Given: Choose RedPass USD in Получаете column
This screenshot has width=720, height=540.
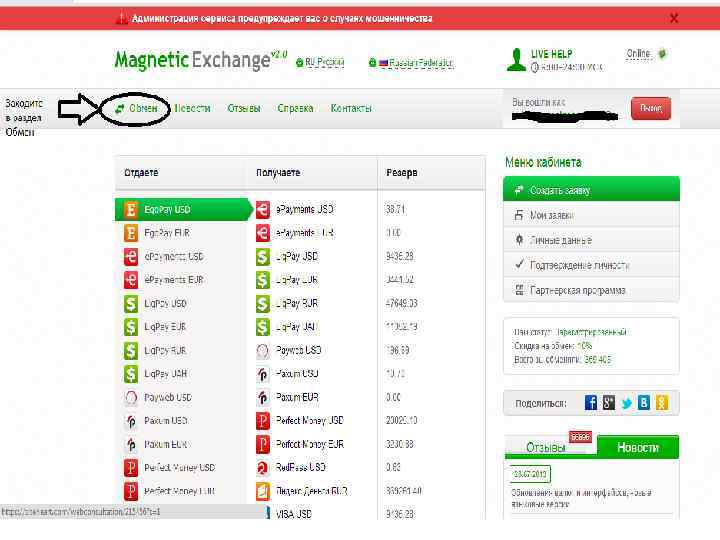Looking at the screenshot, I should tap(291, 467).
